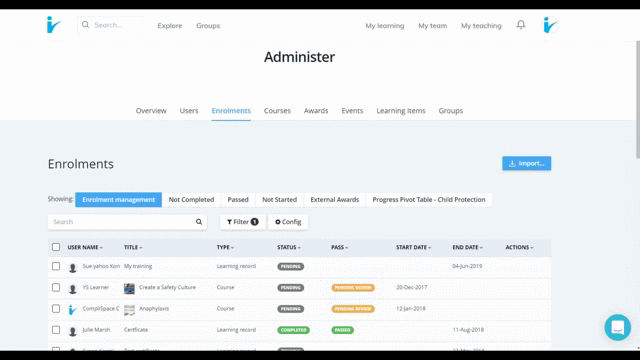Click the page vertical scrollbar
Screen dimensions: 640x360
[x=638, y=99]
